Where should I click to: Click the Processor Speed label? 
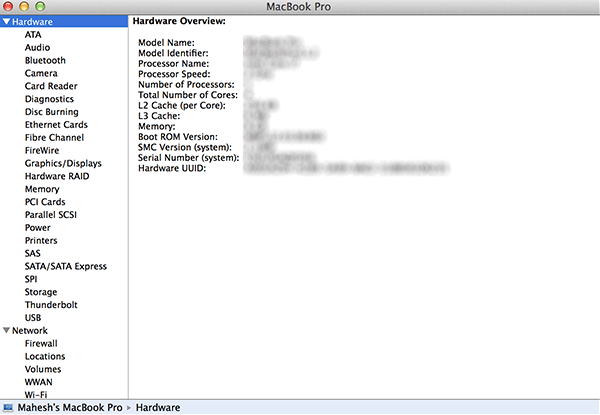click(x=174, y=74)
